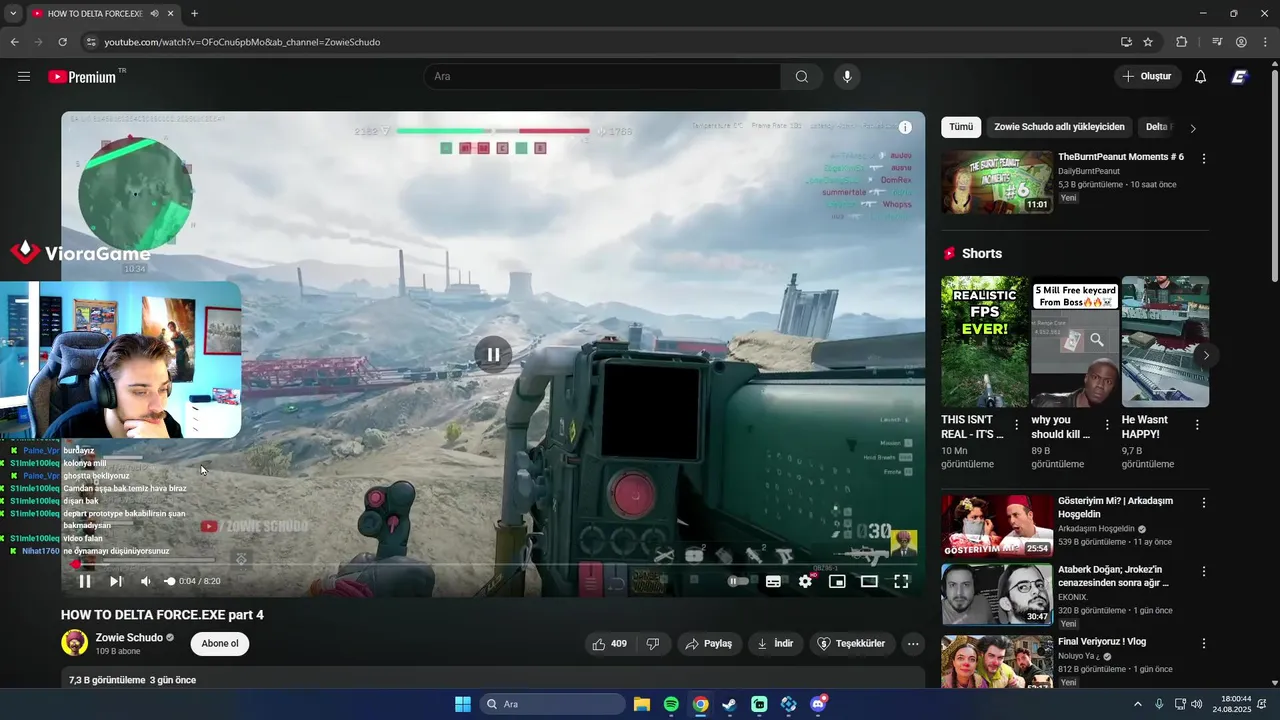This screenshot has height=720, width=1280.
Task: Open the YouTube account avatar menu
Action: point(1239,76)
